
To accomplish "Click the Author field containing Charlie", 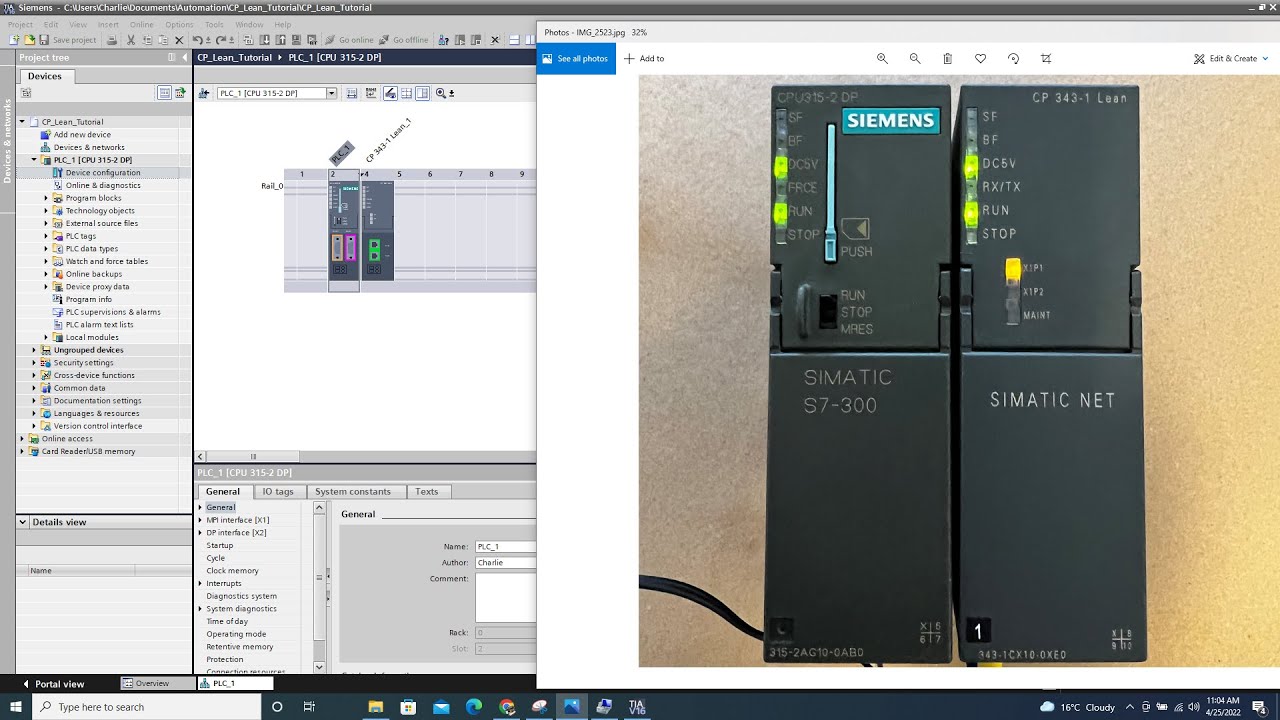I will [505, 562].
